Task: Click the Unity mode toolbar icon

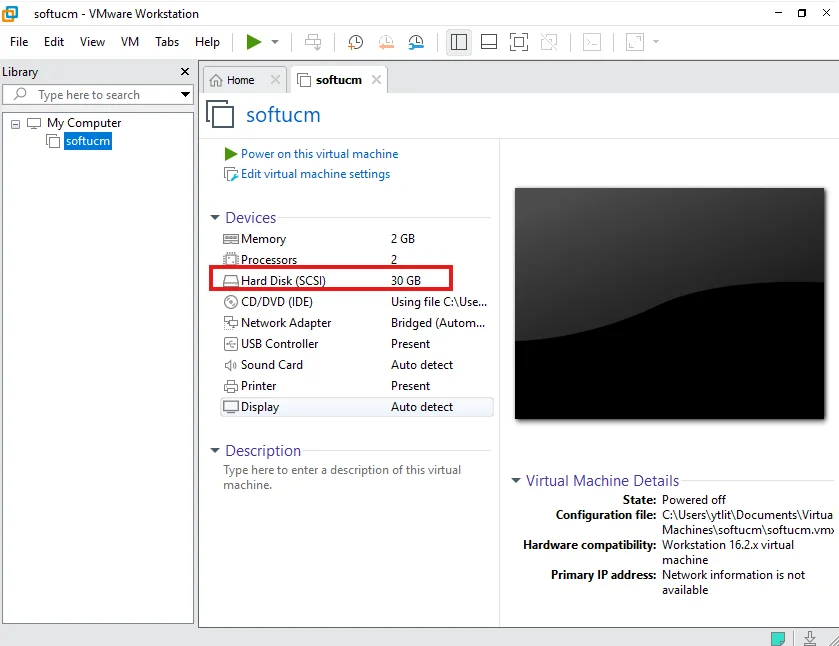Action: pos(549,42)
